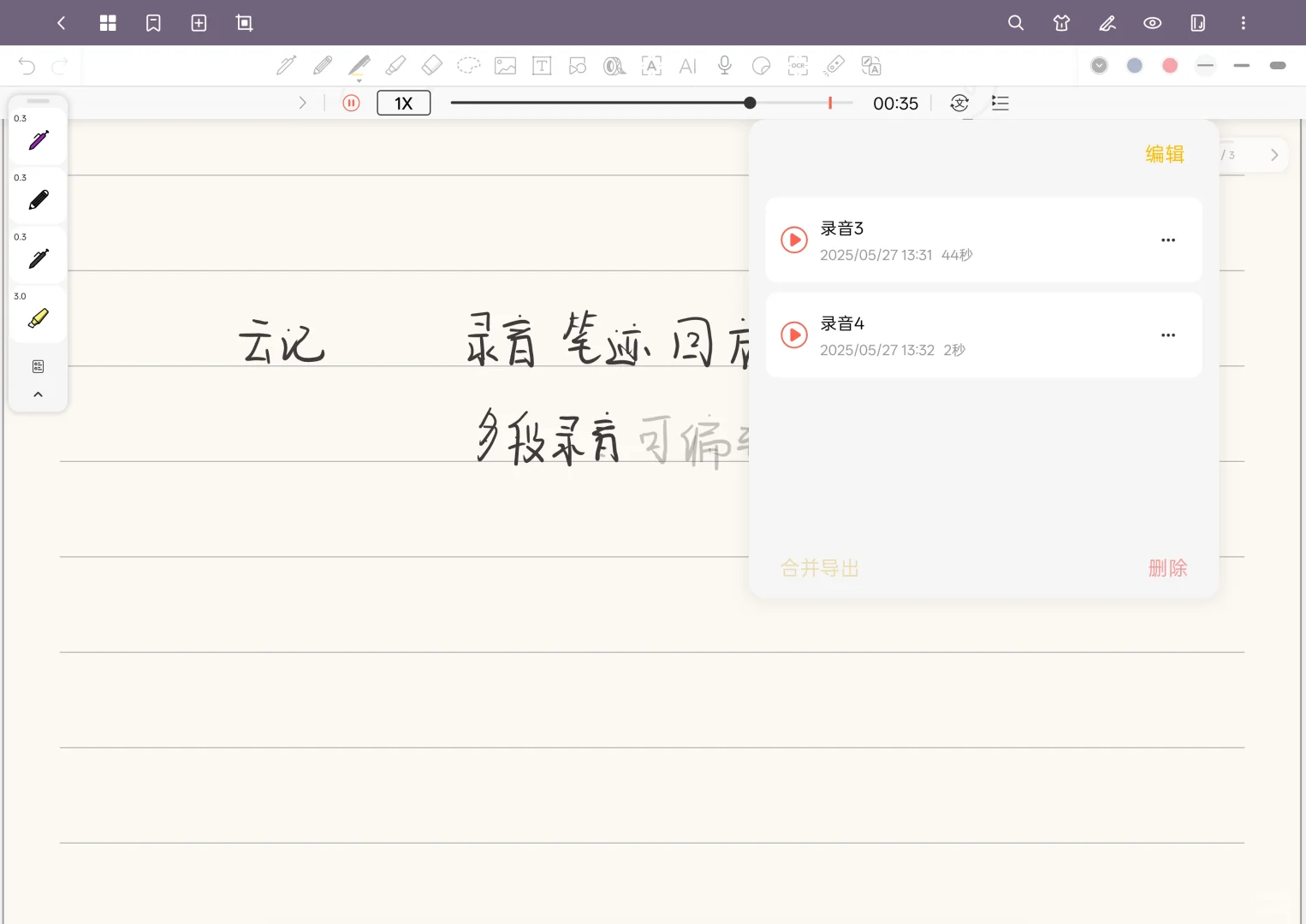Expand the chevron left of the pause button
This screenshot has width=1306, height=924.
tap(302, 104)
